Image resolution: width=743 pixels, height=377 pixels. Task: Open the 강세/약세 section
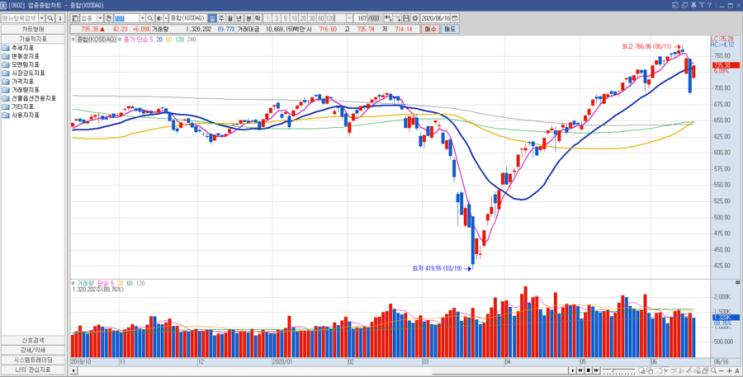pos(33,350)
